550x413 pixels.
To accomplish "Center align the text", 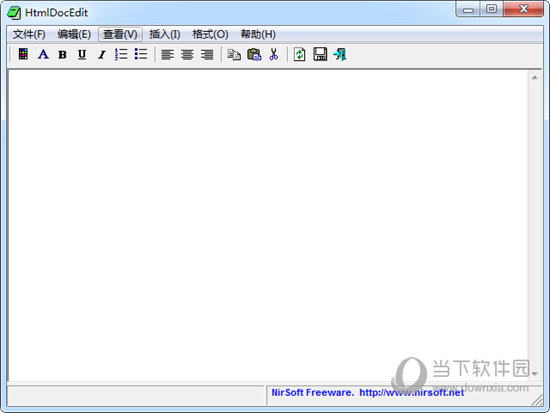I will pyautogui.click(x=187, y=55).
